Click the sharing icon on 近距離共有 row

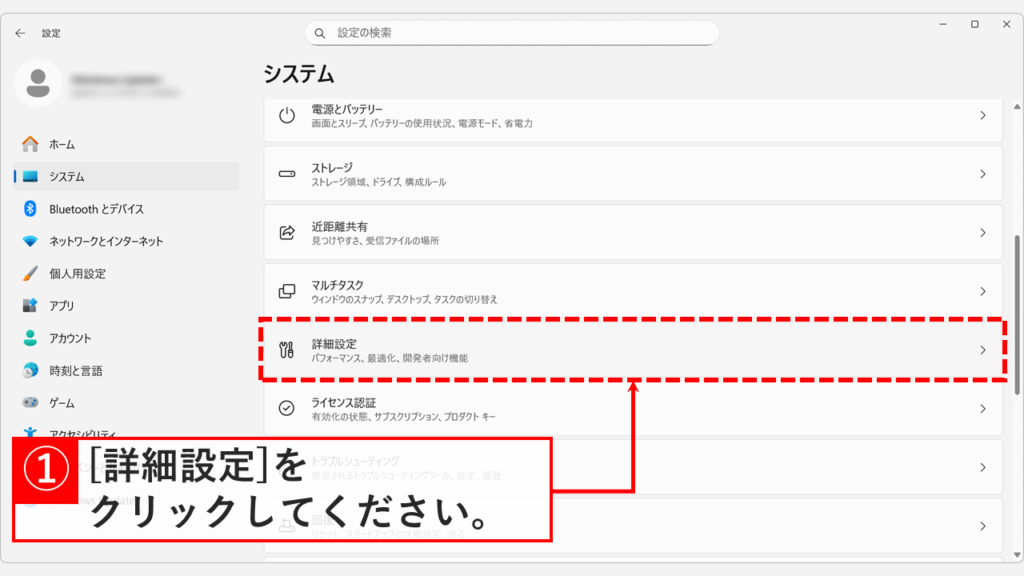coord(287,234)
